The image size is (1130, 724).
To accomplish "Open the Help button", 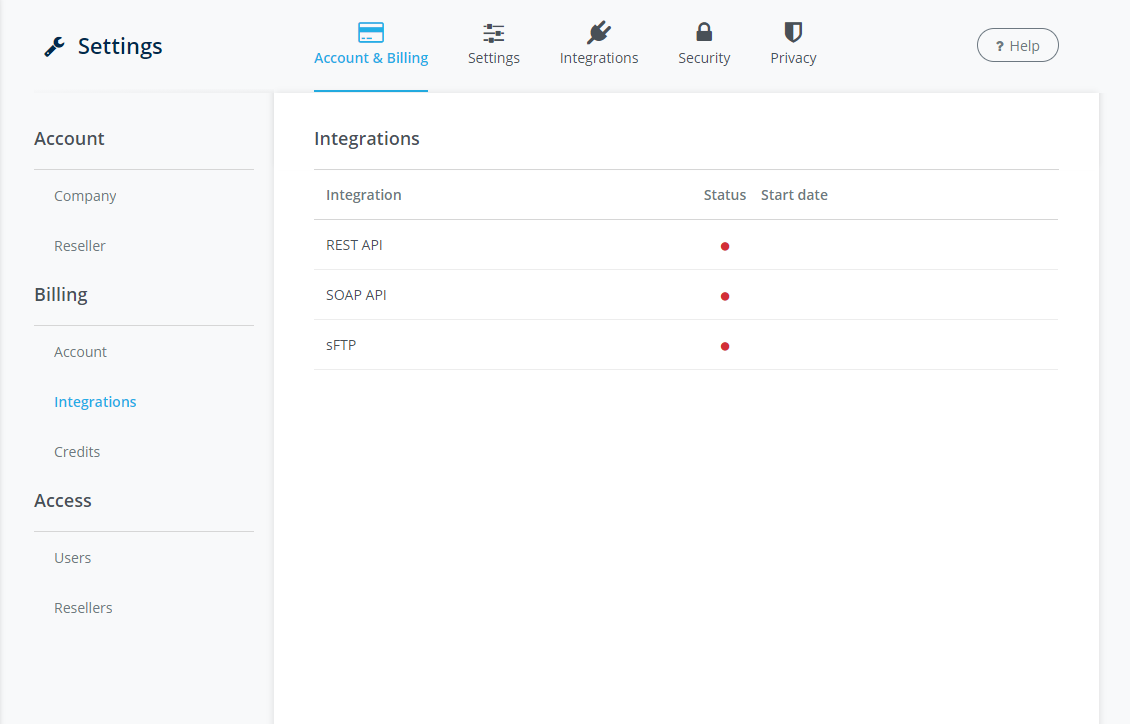I will (x=1017, y=45).
